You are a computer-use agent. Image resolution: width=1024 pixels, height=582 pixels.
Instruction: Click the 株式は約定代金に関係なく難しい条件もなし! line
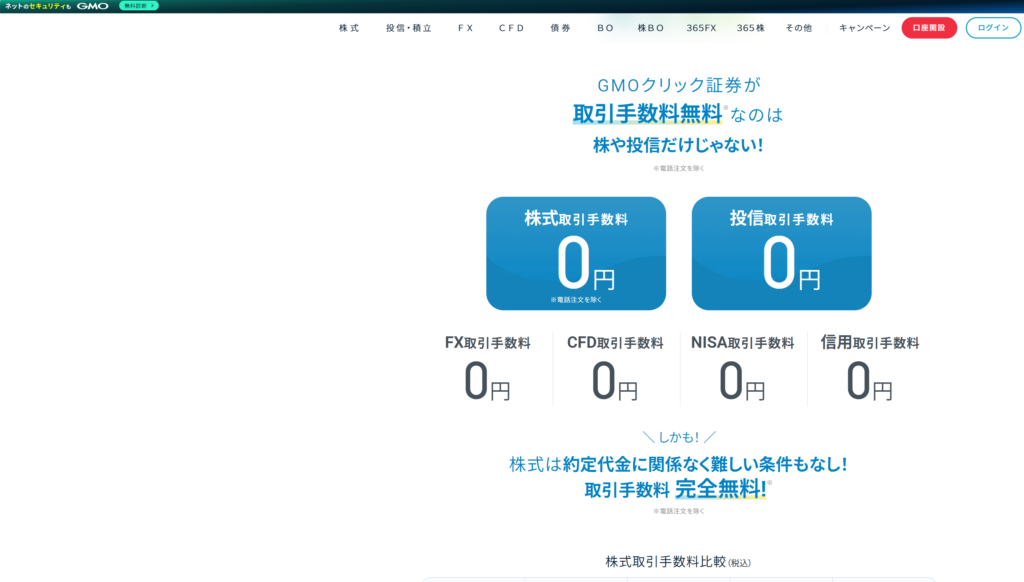coord(678,464)
